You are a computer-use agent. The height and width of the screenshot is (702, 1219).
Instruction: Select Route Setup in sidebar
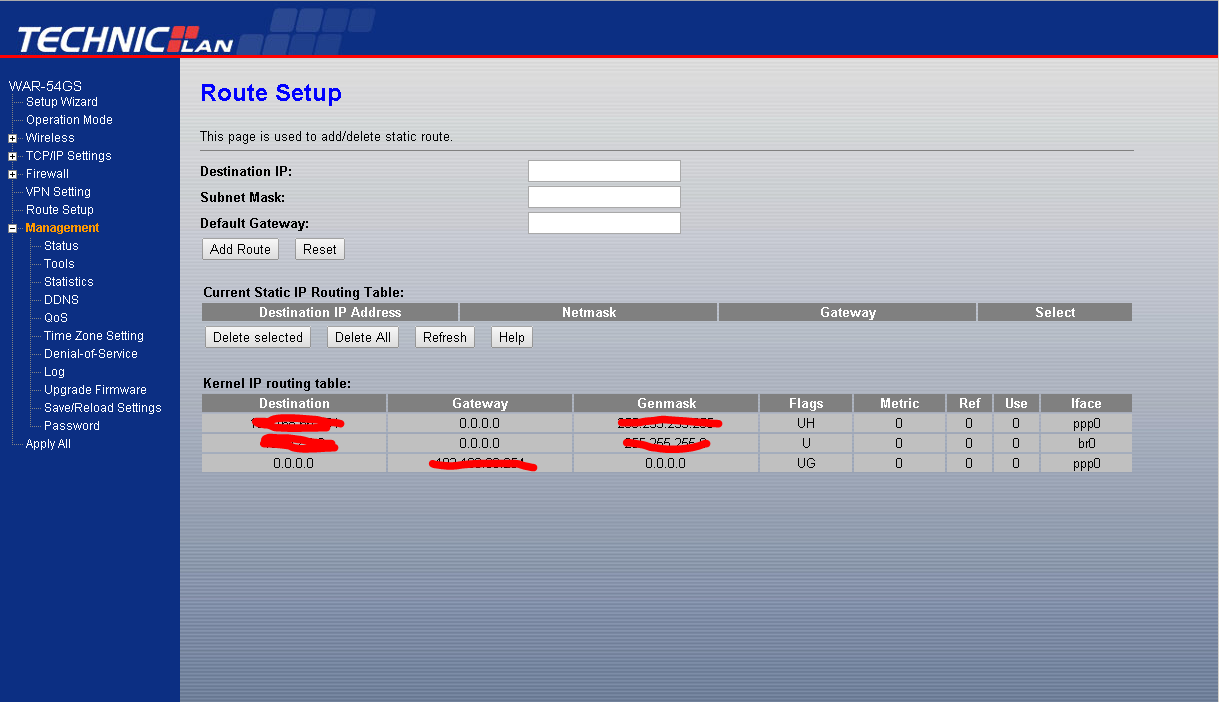[60, 210]
